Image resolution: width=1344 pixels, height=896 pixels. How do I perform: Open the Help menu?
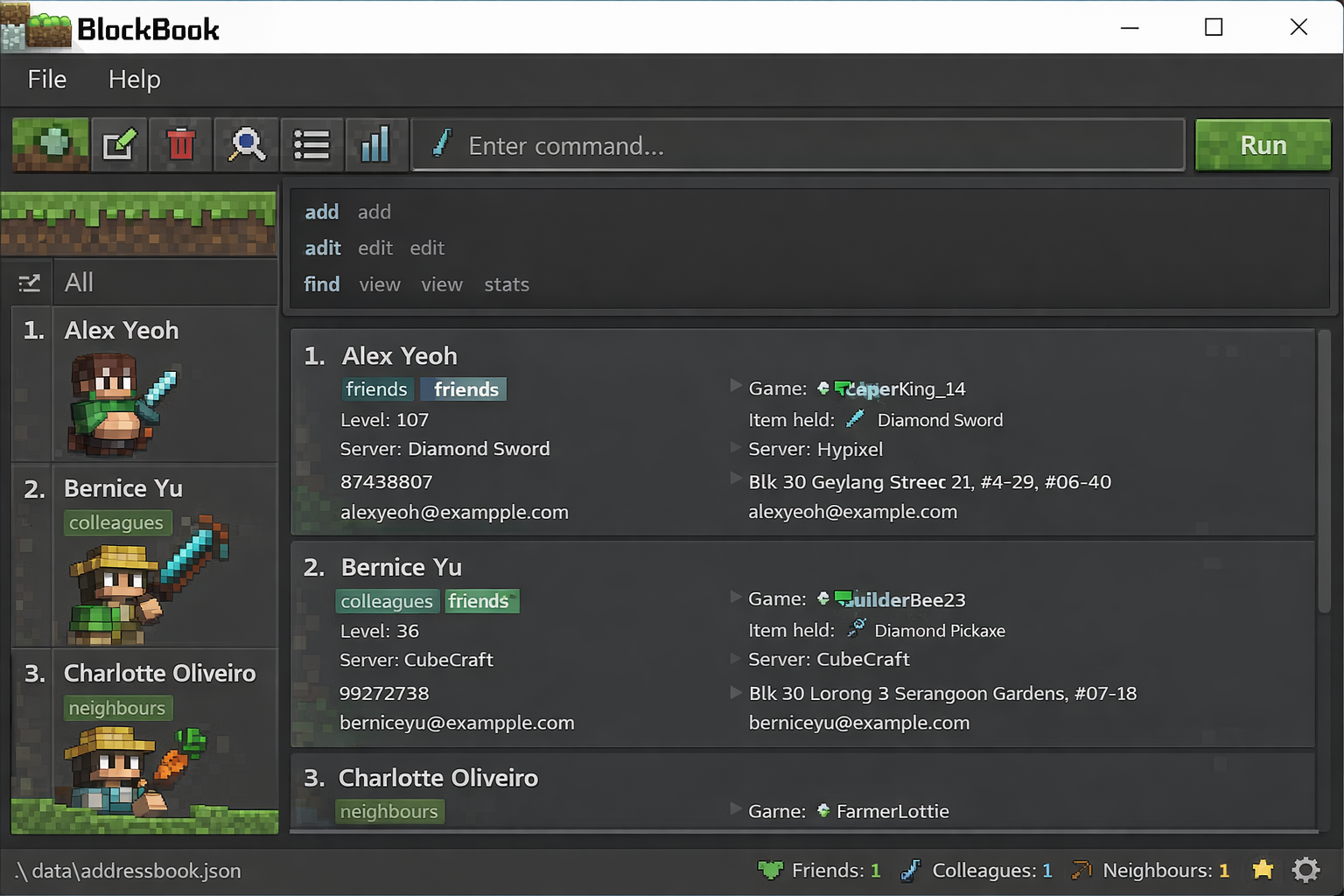click(x=134, y=80)
